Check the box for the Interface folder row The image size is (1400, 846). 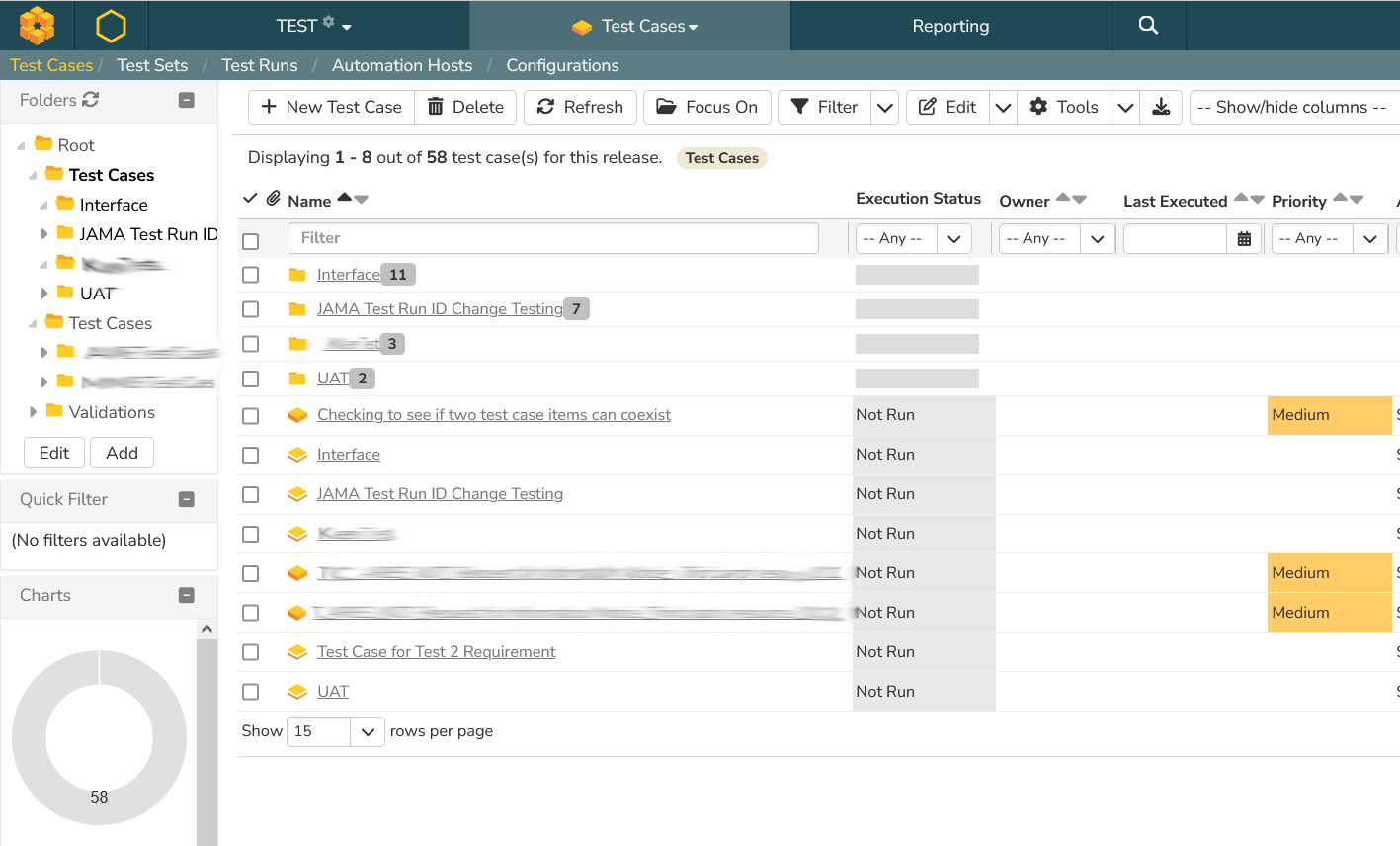tap(251, 275)
